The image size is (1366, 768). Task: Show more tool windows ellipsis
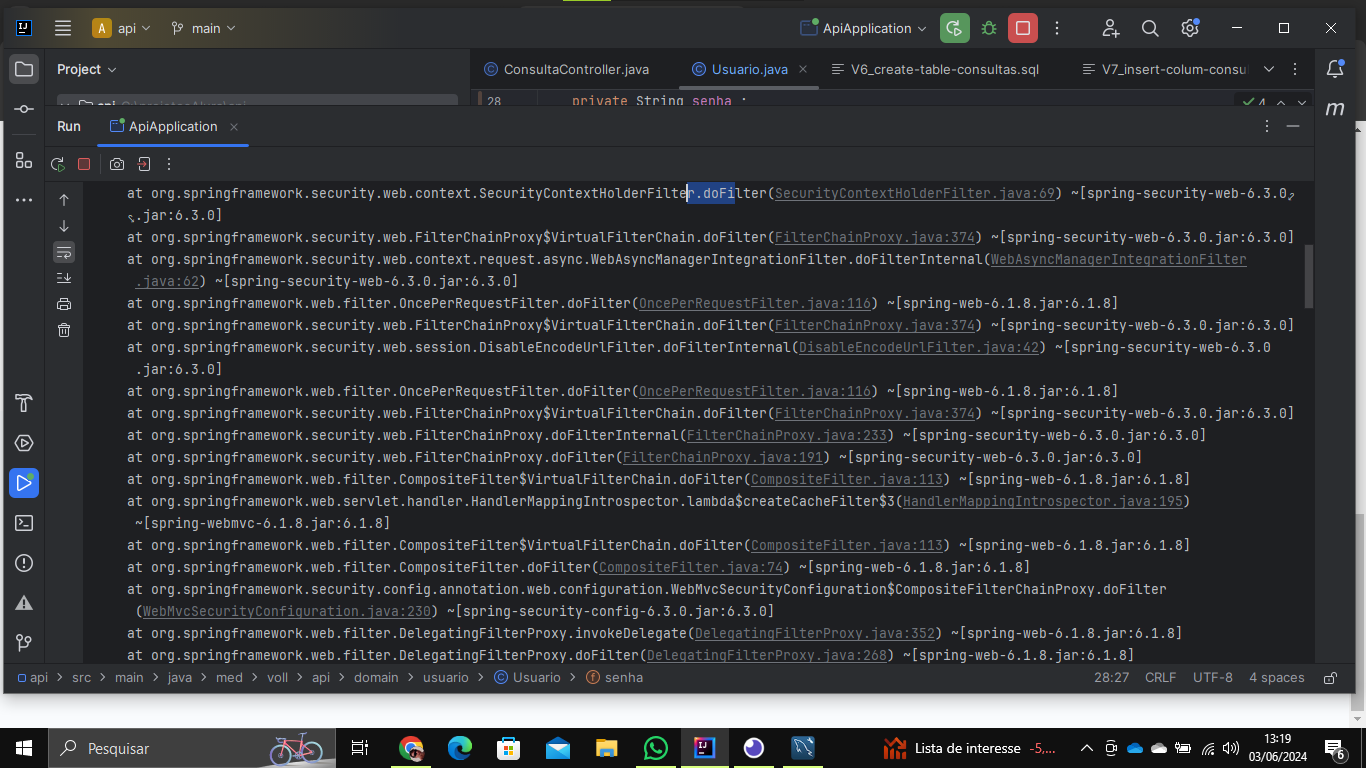(24, 200)
